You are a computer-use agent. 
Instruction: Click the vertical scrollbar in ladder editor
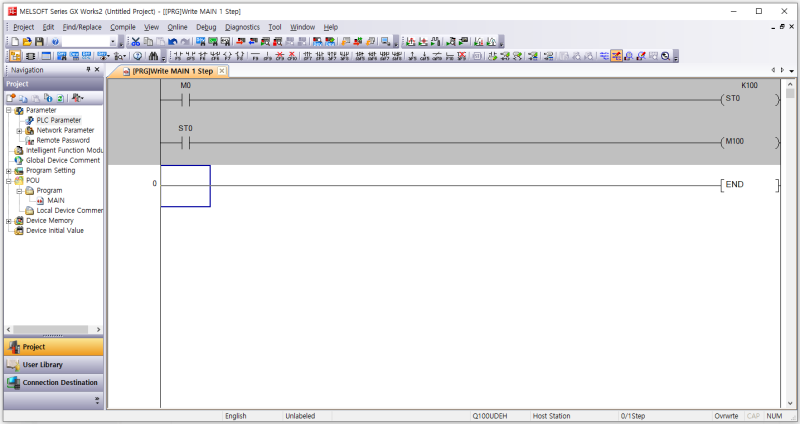791,250
